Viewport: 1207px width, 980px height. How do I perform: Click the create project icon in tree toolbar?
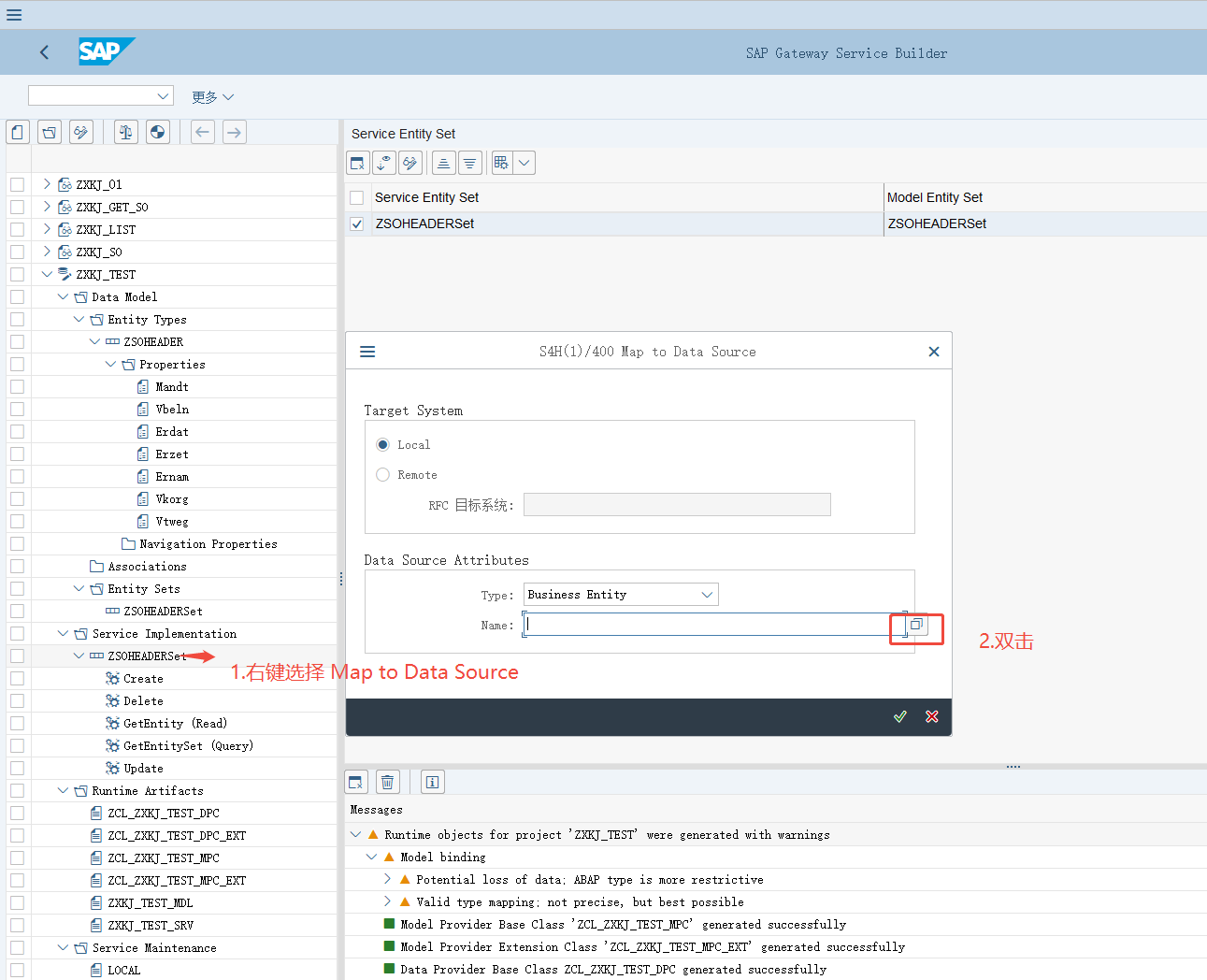pos(18,133)
